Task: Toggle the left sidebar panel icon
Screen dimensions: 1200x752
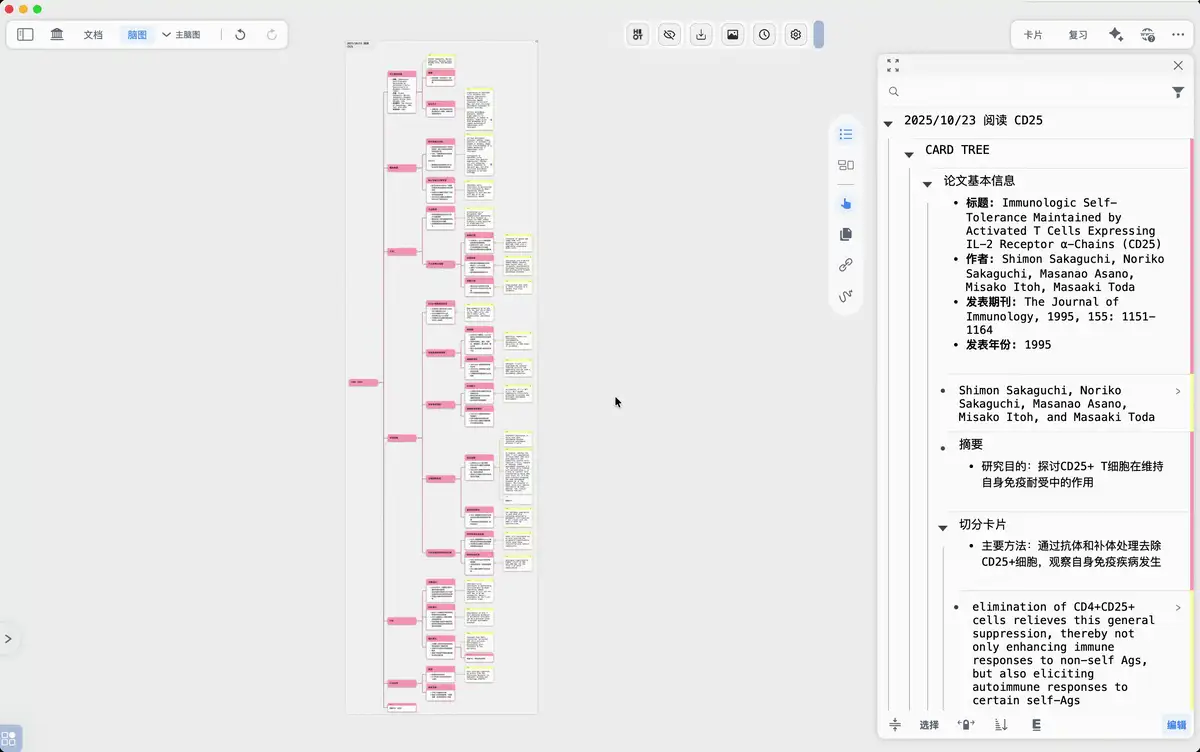Action: coord(25,34)
